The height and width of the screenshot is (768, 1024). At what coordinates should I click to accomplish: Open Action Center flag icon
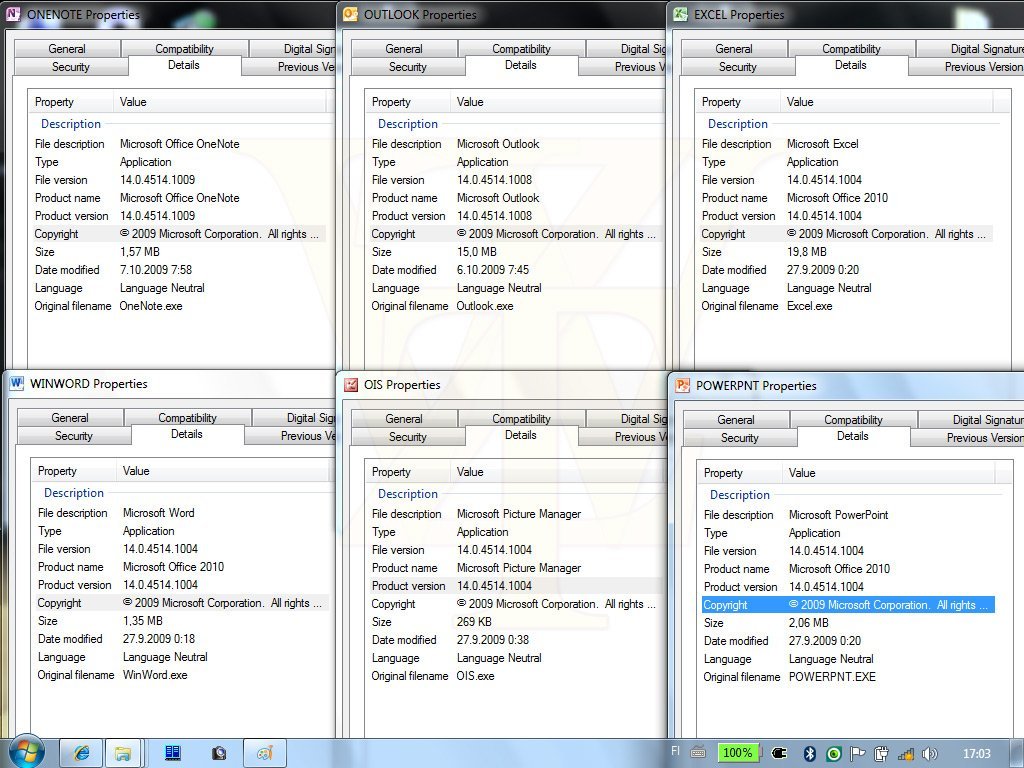tap(857, 754)
